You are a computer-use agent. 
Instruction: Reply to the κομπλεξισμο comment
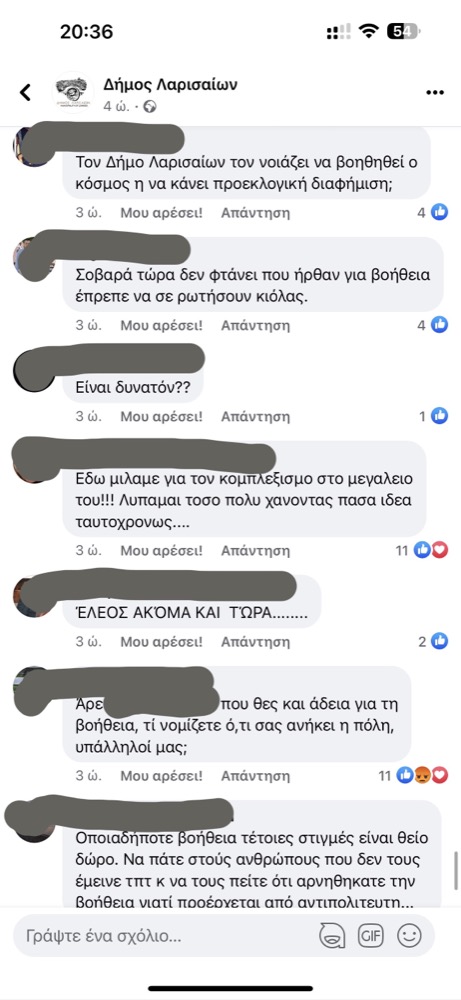coord(255,549)
